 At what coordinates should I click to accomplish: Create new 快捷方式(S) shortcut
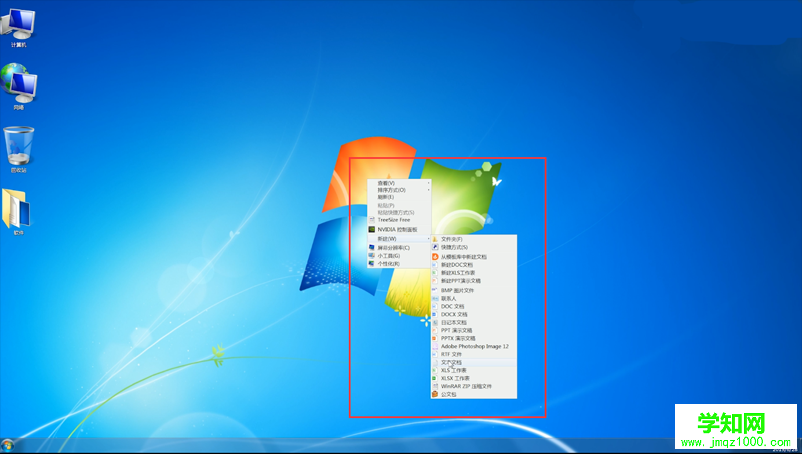point(474,247)
